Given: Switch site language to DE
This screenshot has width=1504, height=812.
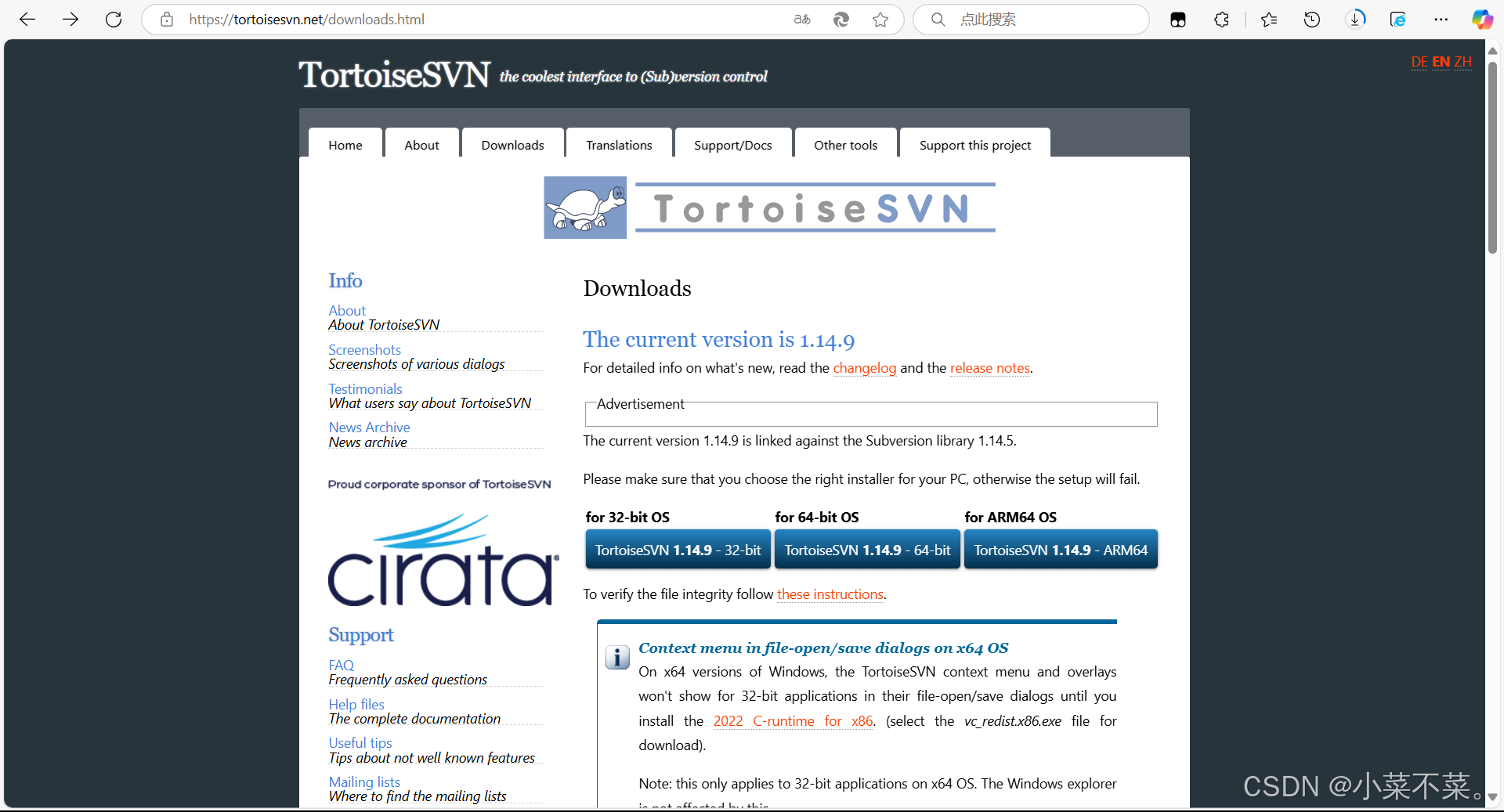Looking at the screenshot, I should point(1419,62).
